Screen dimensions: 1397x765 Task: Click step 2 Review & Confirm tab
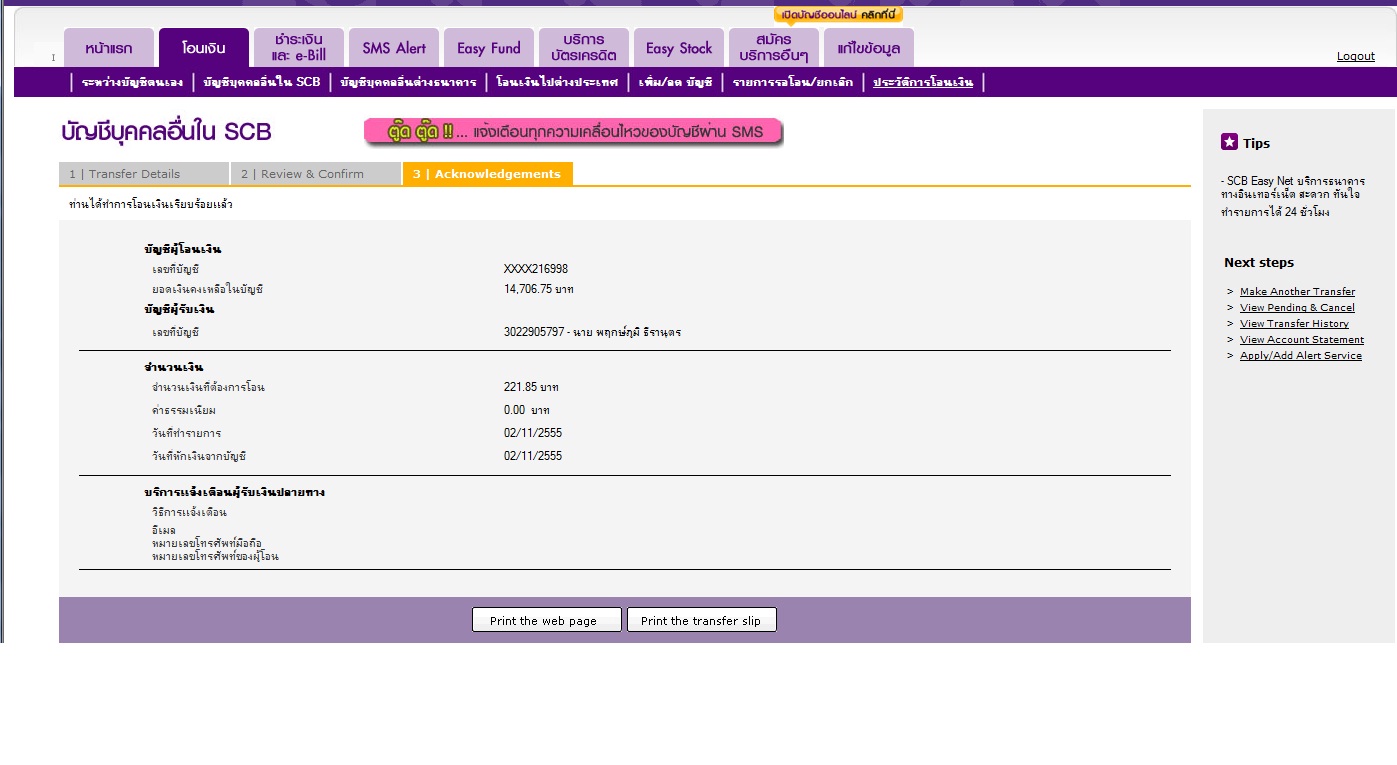click(315, 174)
